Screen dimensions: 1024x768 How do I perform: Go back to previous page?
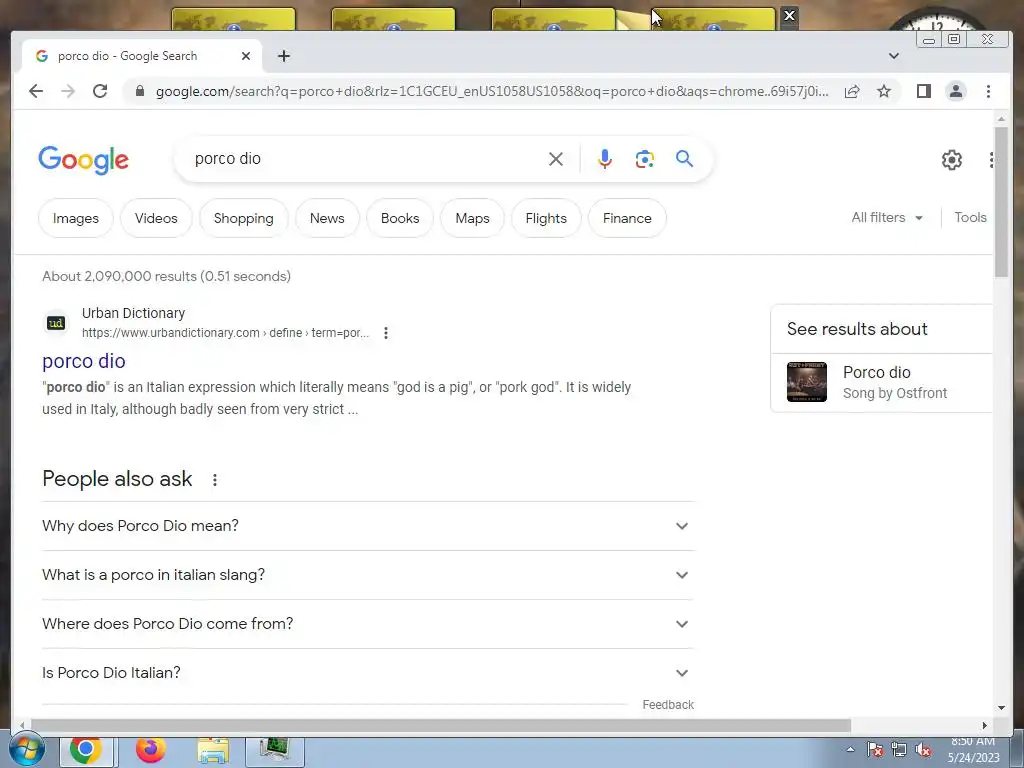[x=36, y=91]
